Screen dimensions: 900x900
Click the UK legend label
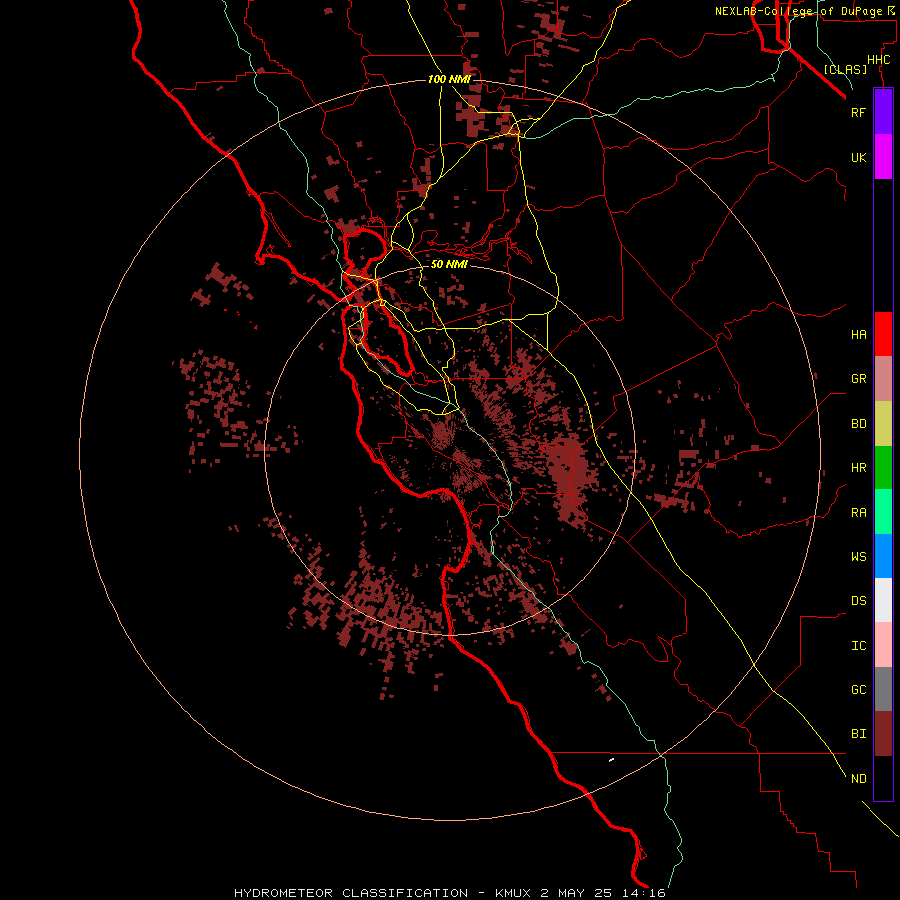click(858, 157)
